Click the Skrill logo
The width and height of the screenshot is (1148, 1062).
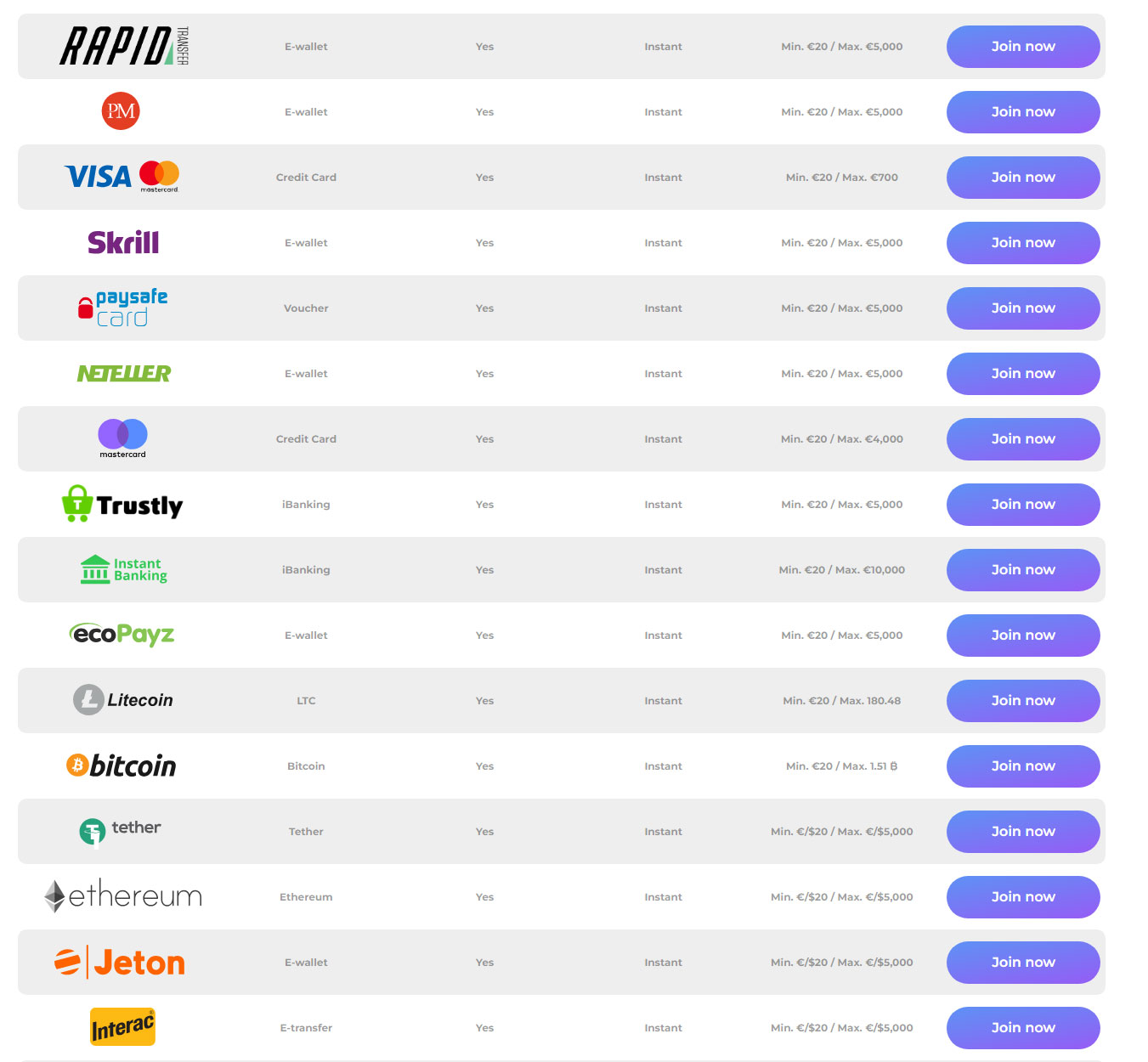[123, 242]
